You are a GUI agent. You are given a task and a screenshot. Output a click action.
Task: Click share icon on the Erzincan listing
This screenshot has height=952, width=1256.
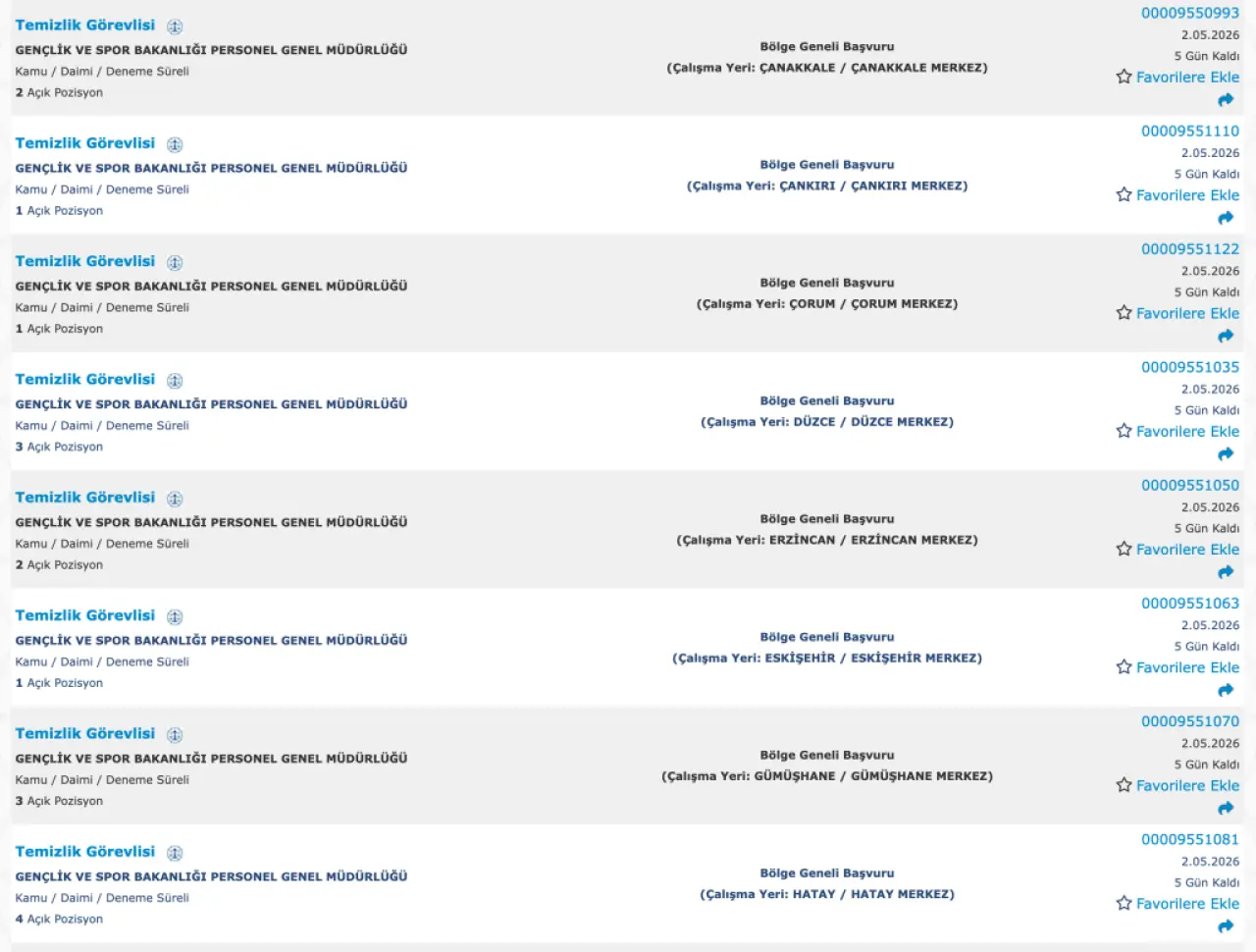pyautogui.click(x=1226, y=572)
